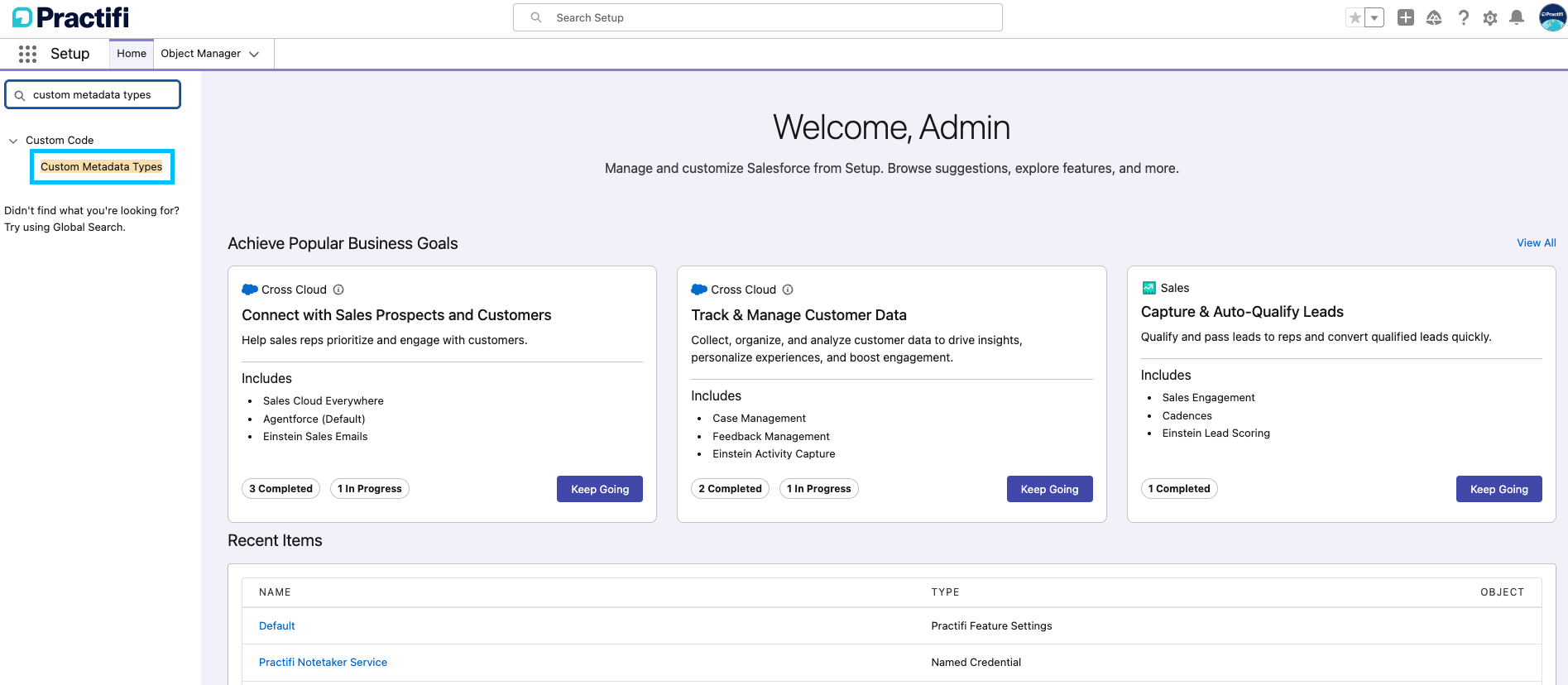Click the info icon in the Track & Manage Customer Data card
The height and width of the screenshot is (685, 1568).
coord(788,290)
